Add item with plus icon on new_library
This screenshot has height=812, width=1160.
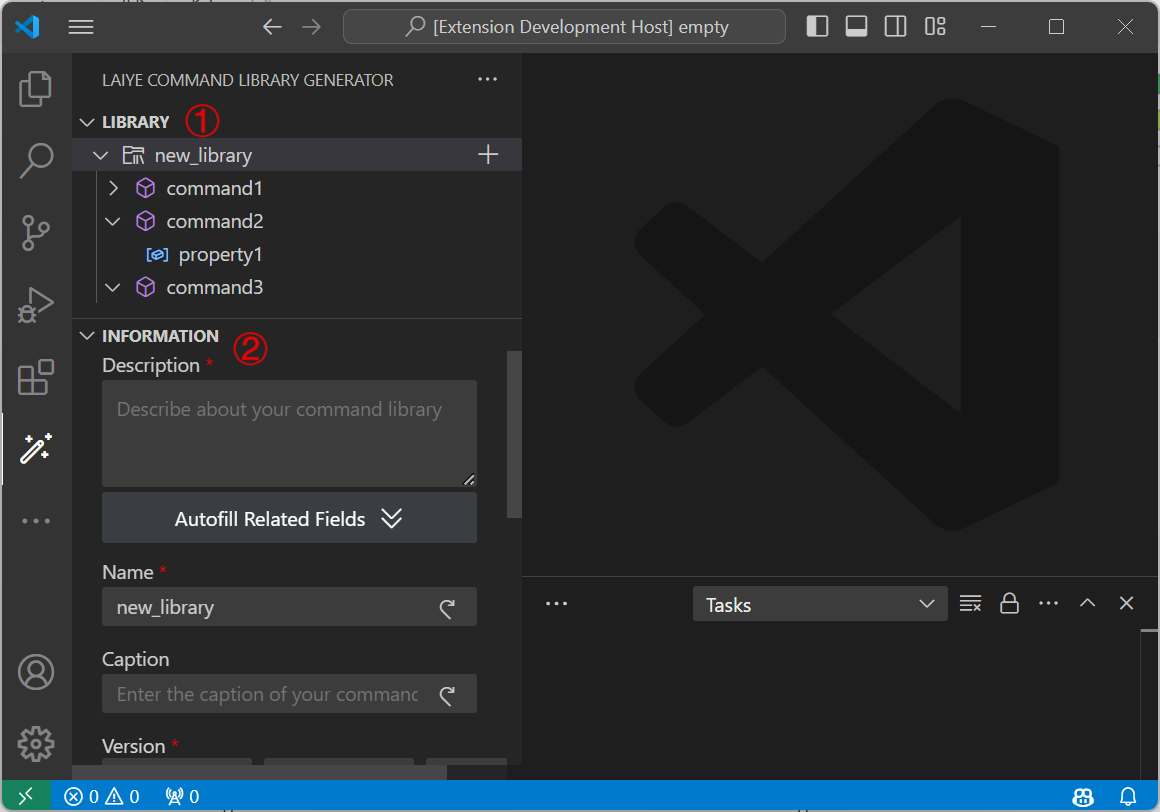tap(488, 155)
